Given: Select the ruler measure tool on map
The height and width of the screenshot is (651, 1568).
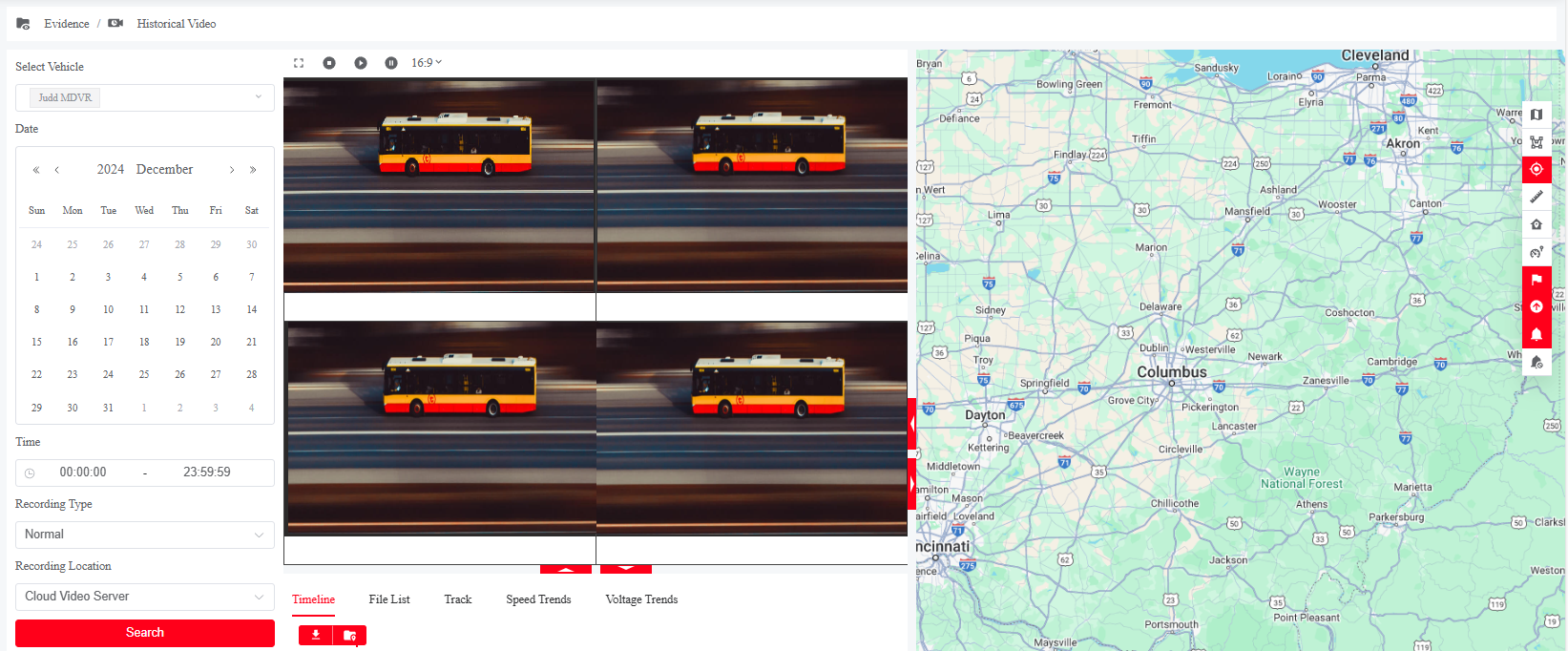Looking at the screenshot, I should [x=1537, y=197].
